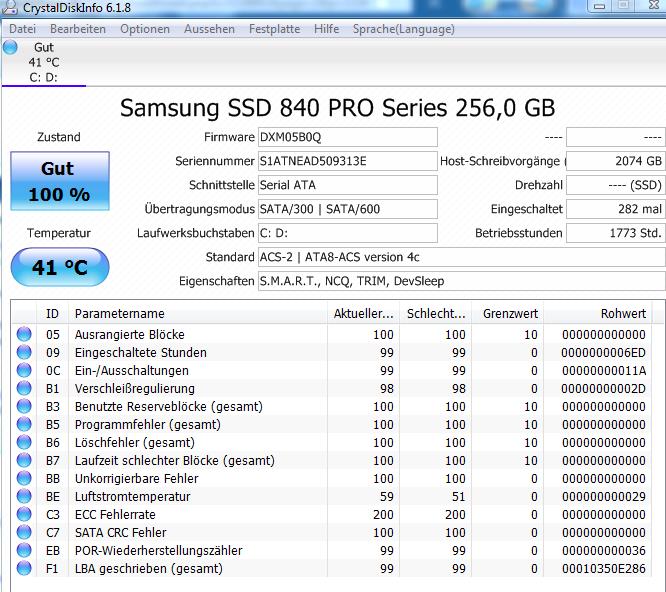Select the LBA geschrieben (gesamt) parameter name
Viewport: 666px width, 592px height.
pyautogui.click(x=149, y=569)
